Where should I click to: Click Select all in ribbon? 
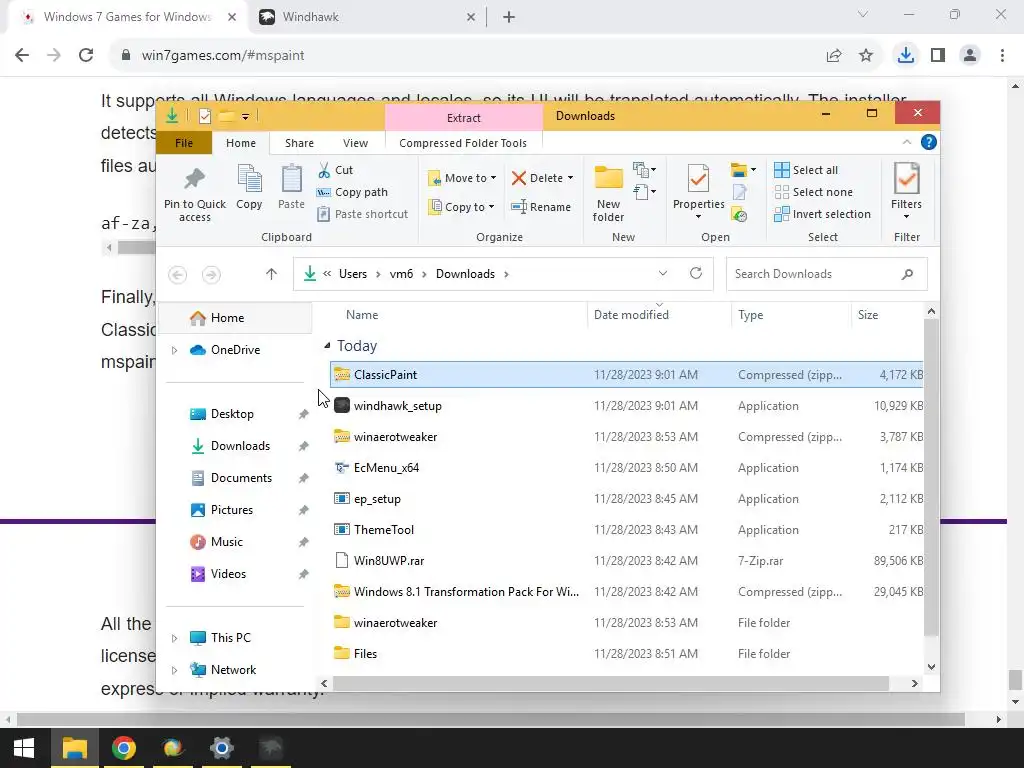pyautogui.click(x=806, y=170)
